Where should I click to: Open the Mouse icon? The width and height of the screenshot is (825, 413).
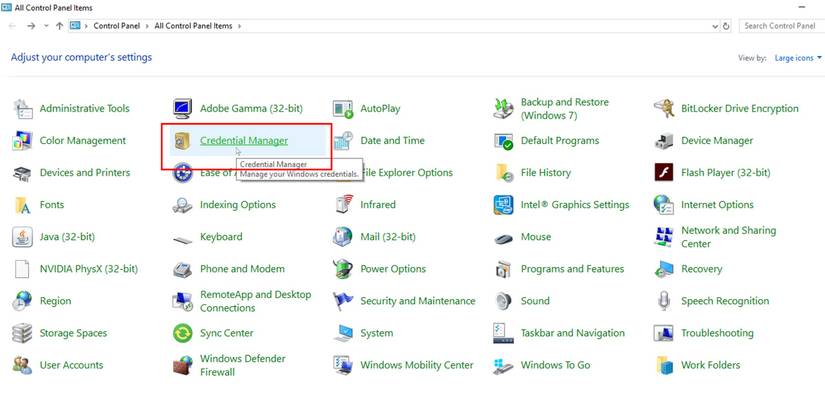pos(504,239)
